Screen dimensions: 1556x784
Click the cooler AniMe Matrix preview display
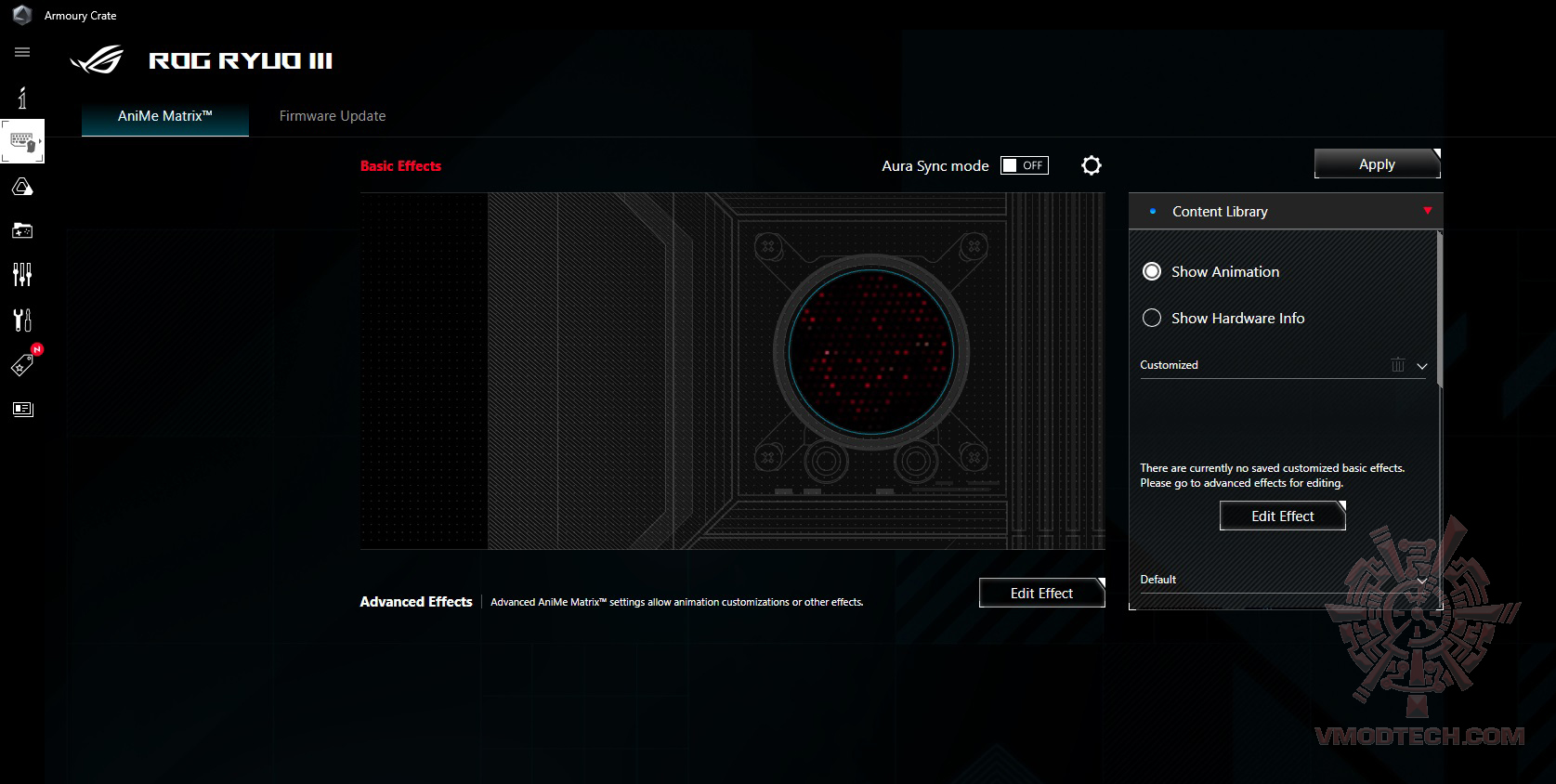coord(871,352)
